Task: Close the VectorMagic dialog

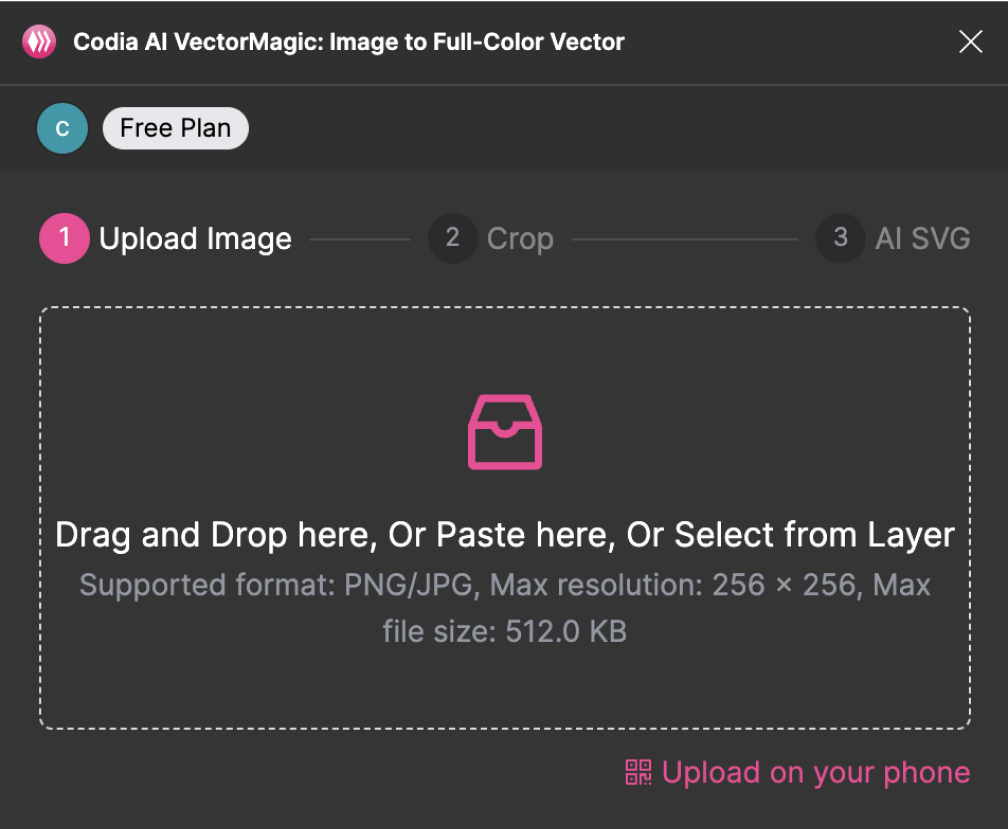Action: [x=970, y=41]
